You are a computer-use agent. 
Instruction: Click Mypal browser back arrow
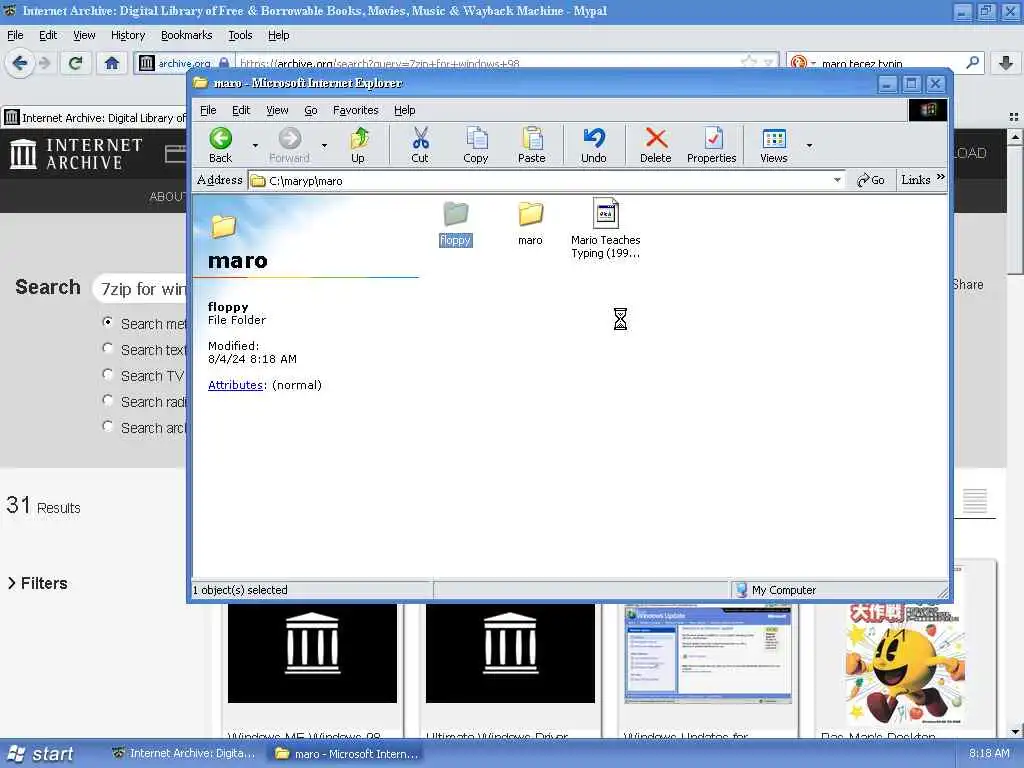[x=20, y=63]
